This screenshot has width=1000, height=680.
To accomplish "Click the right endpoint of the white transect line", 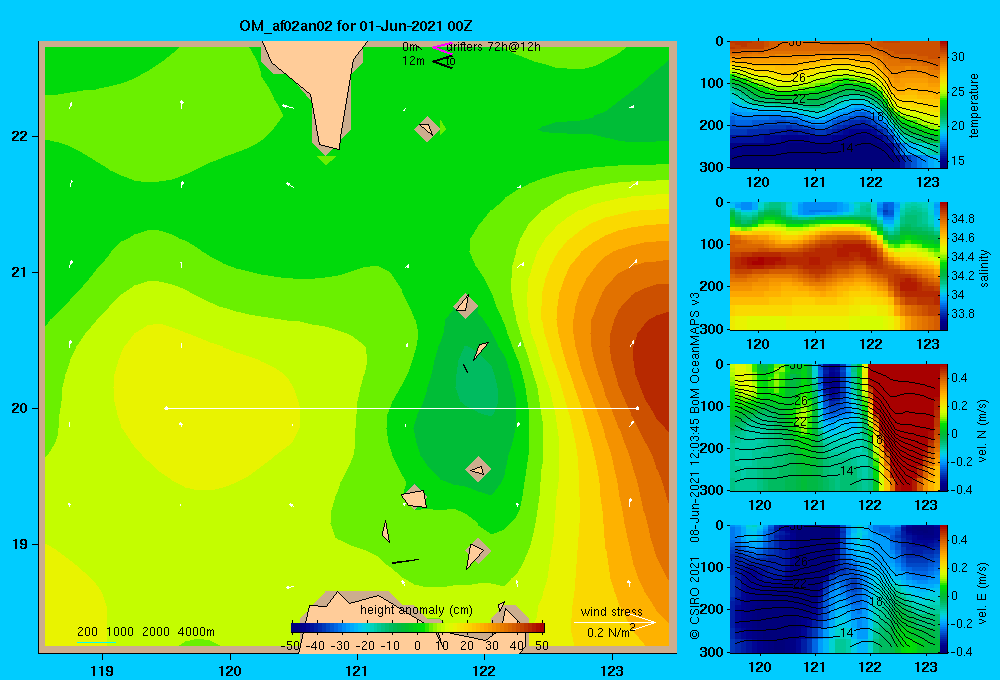I will coord(637,408).
